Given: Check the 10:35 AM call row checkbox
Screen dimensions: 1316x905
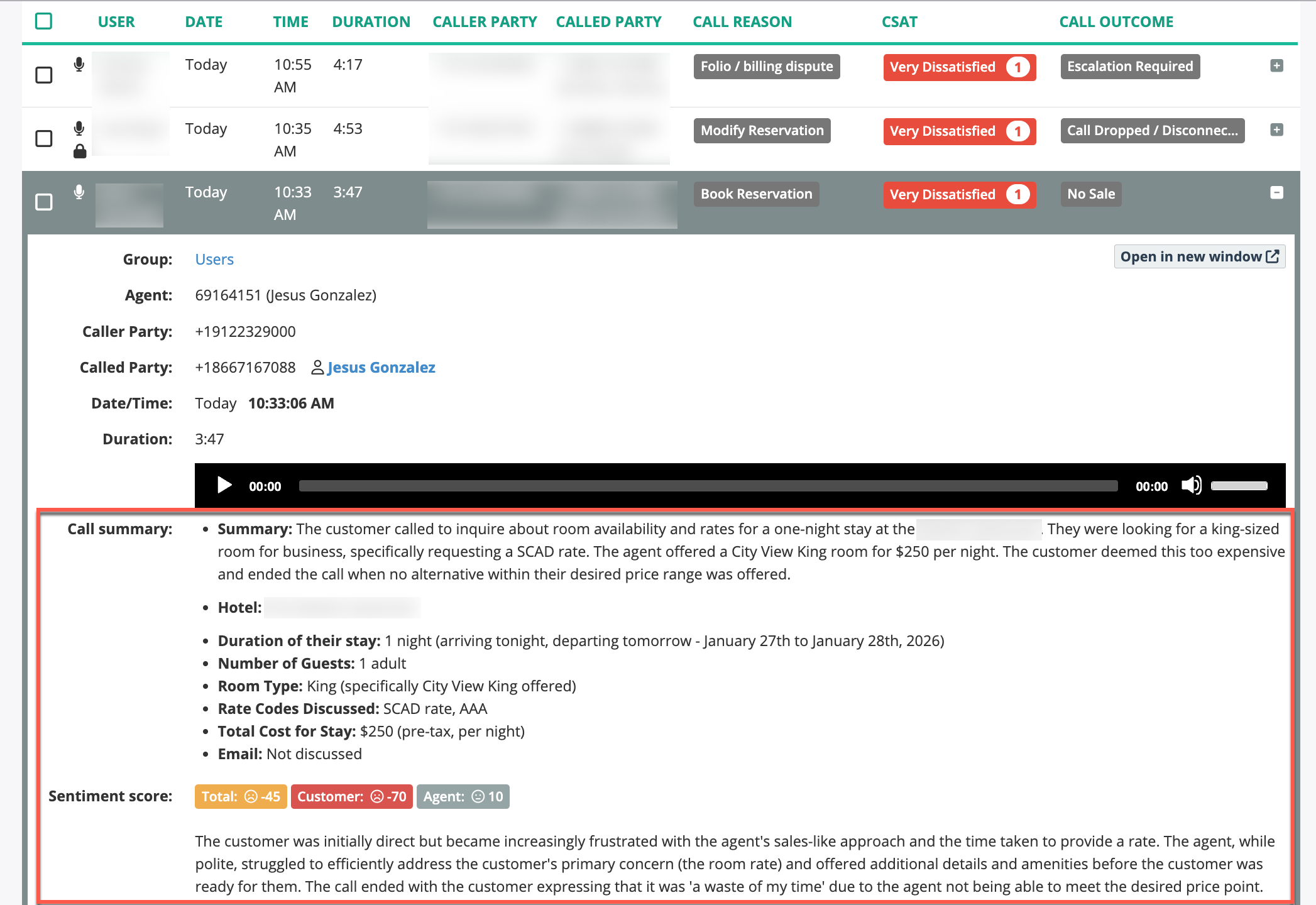Looking at the screenshot, I should pos(44,138).
